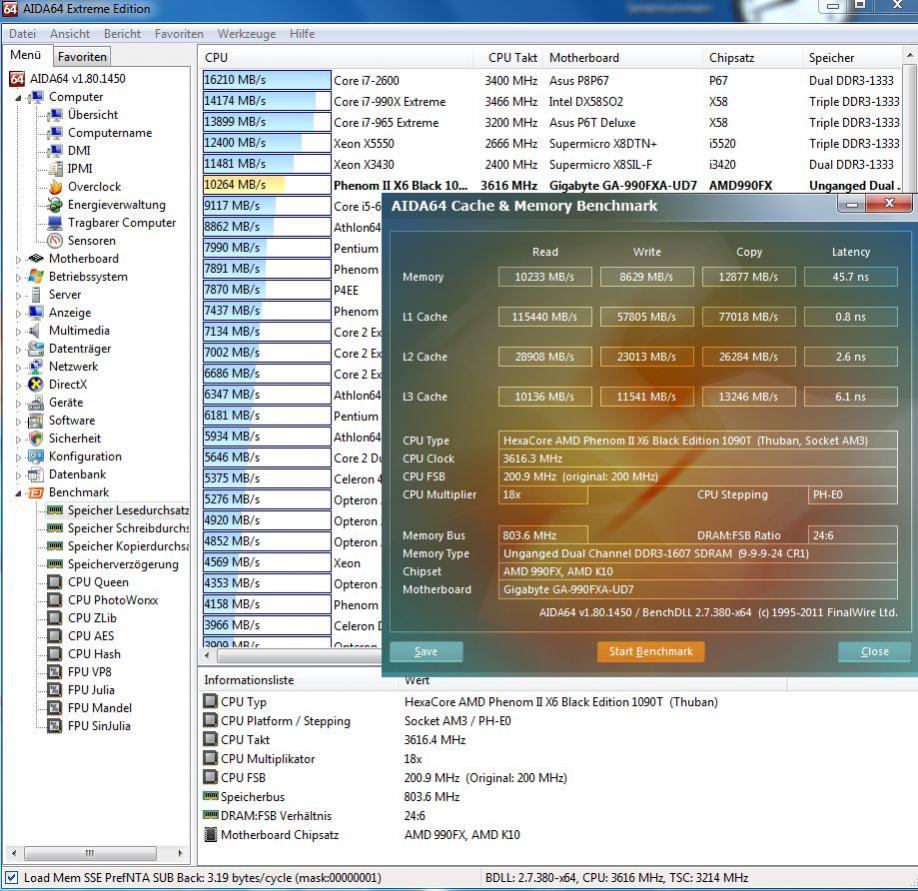Click the Benchmark folder icon
Screen dimensions: 918x891
pos(36,493)
